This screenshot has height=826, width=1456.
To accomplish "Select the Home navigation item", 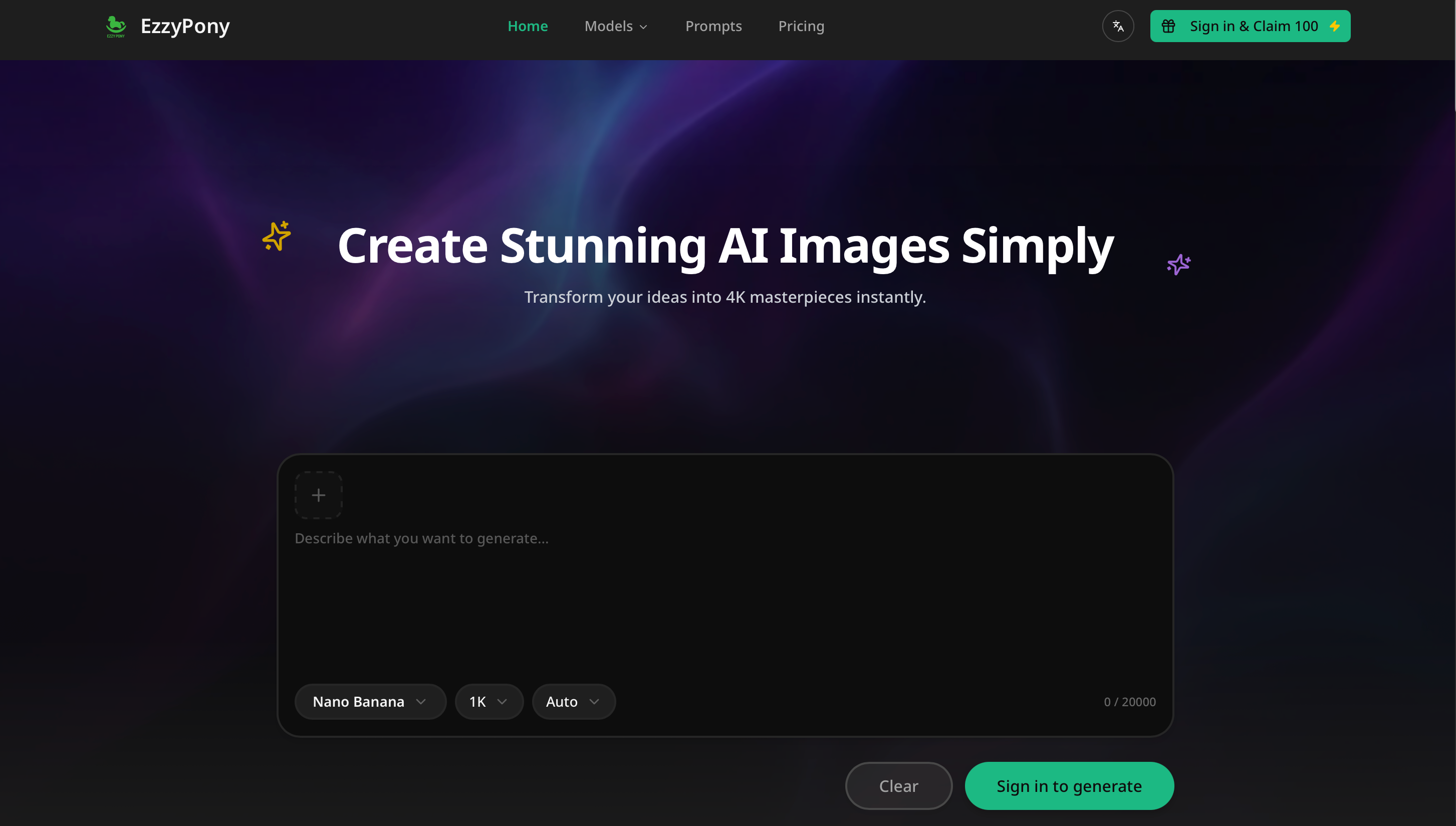I will (x=527, y=26).
